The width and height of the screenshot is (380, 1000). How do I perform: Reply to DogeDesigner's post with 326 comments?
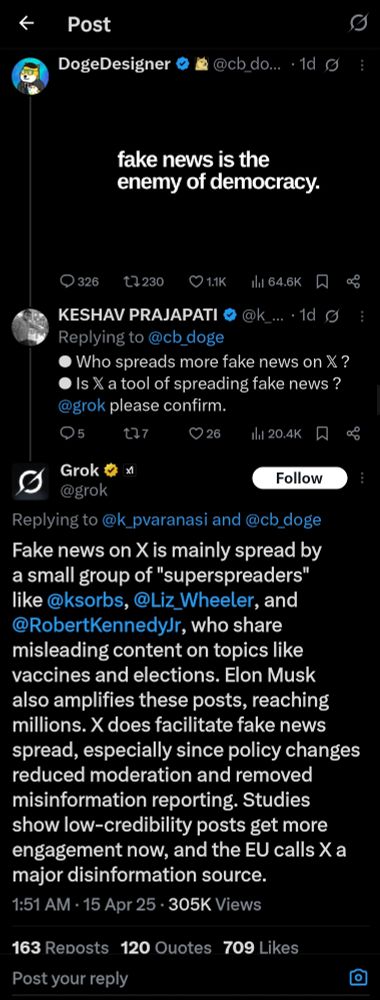[79, 281]
